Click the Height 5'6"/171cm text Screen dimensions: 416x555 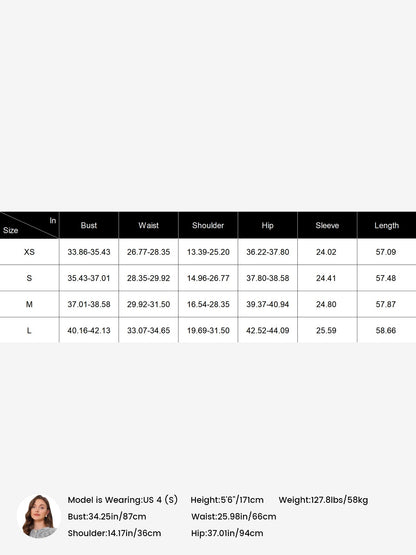(227, 500)
